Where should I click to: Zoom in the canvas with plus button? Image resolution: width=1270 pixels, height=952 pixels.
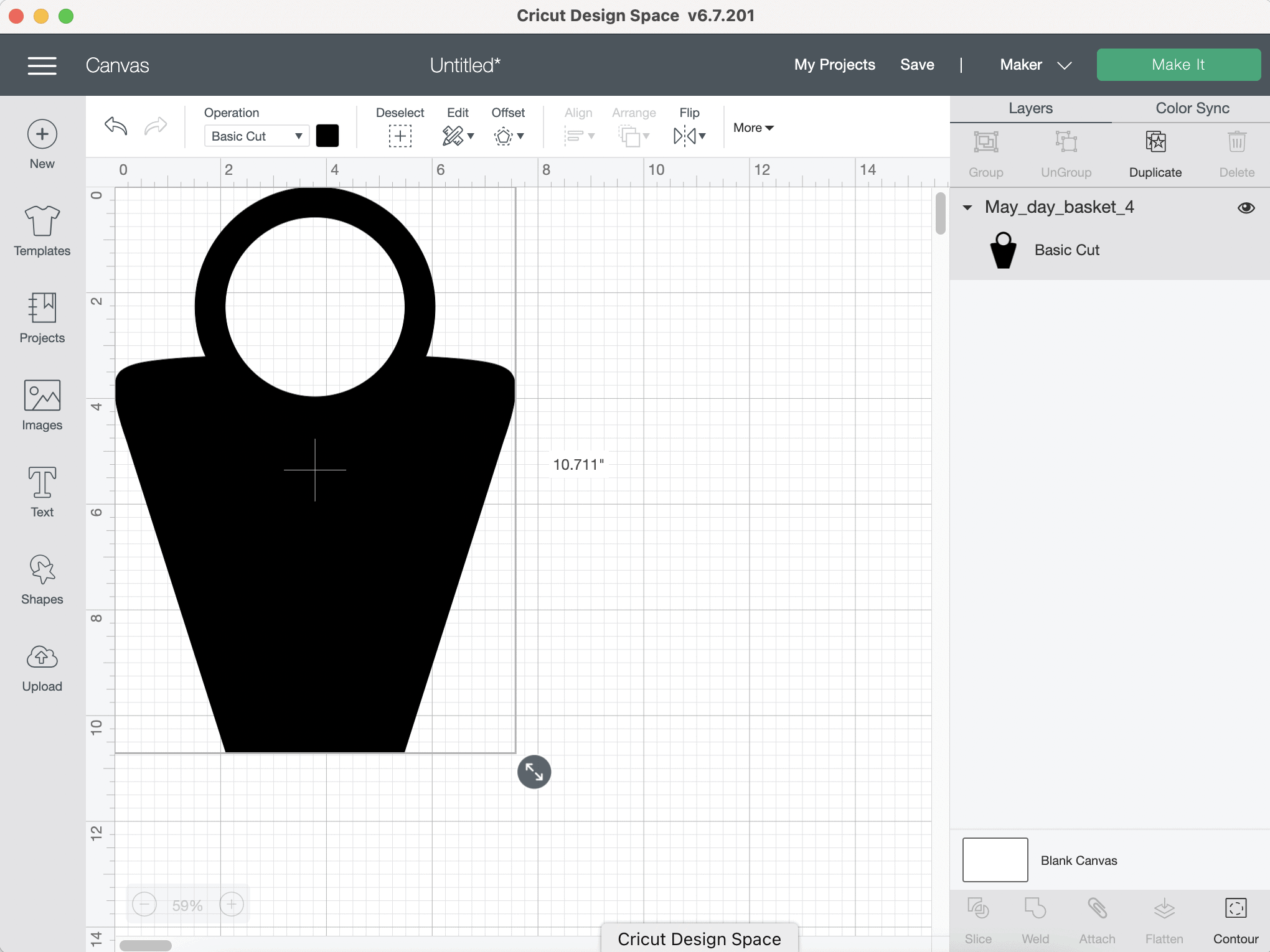(232, 905)
